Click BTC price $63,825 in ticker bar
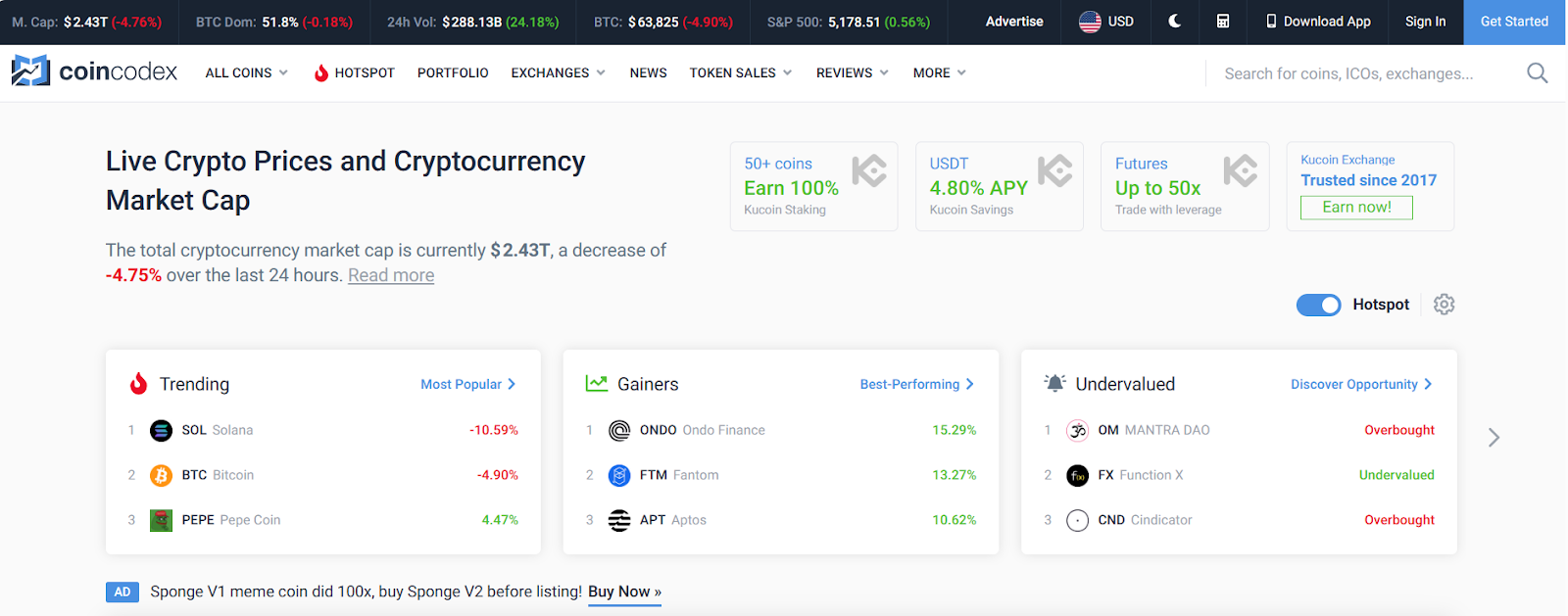Screen dimensions: 1568x616 pos(653,22)
